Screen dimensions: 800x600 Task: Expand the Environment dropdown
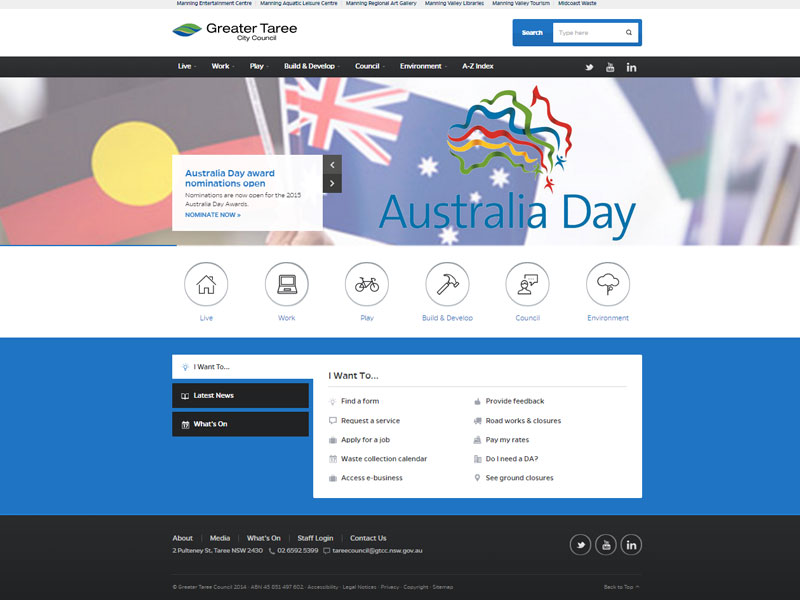[422, 67]
